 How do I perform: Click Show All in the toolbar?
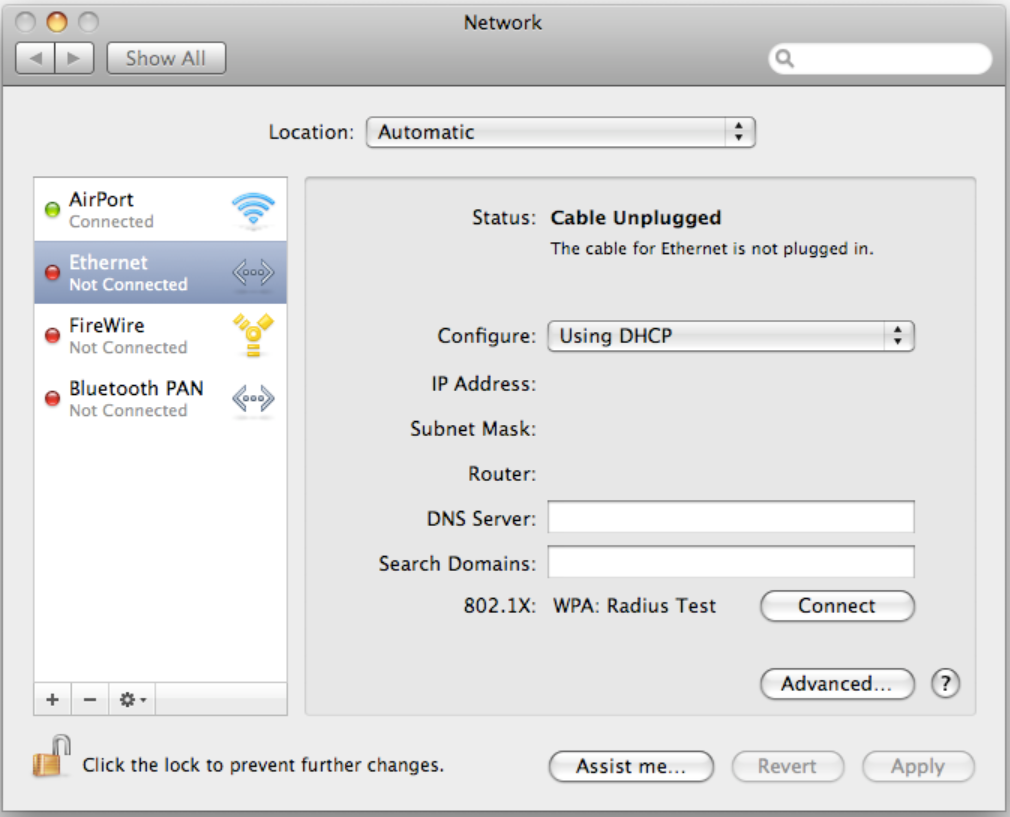point(166,58)
